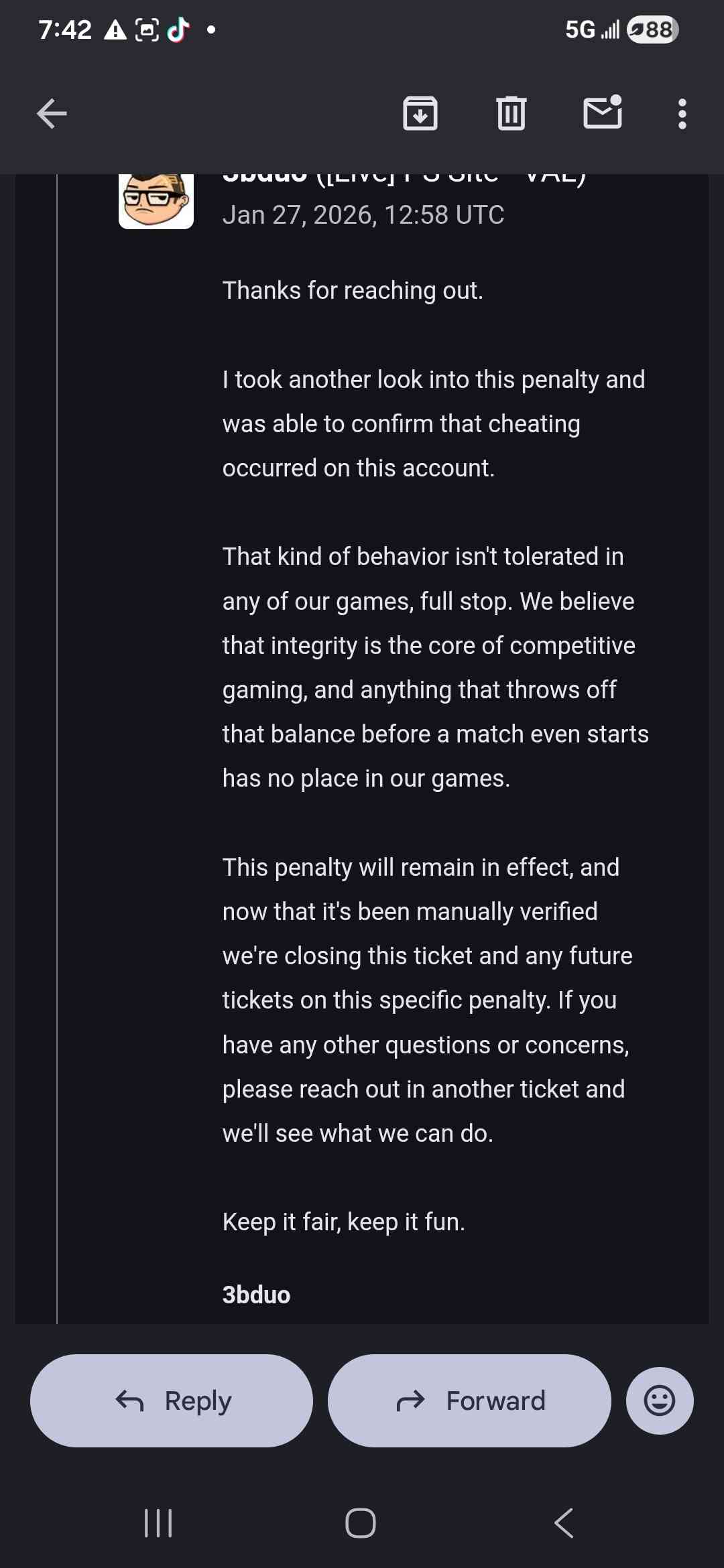Archive this email

point(420,113)
